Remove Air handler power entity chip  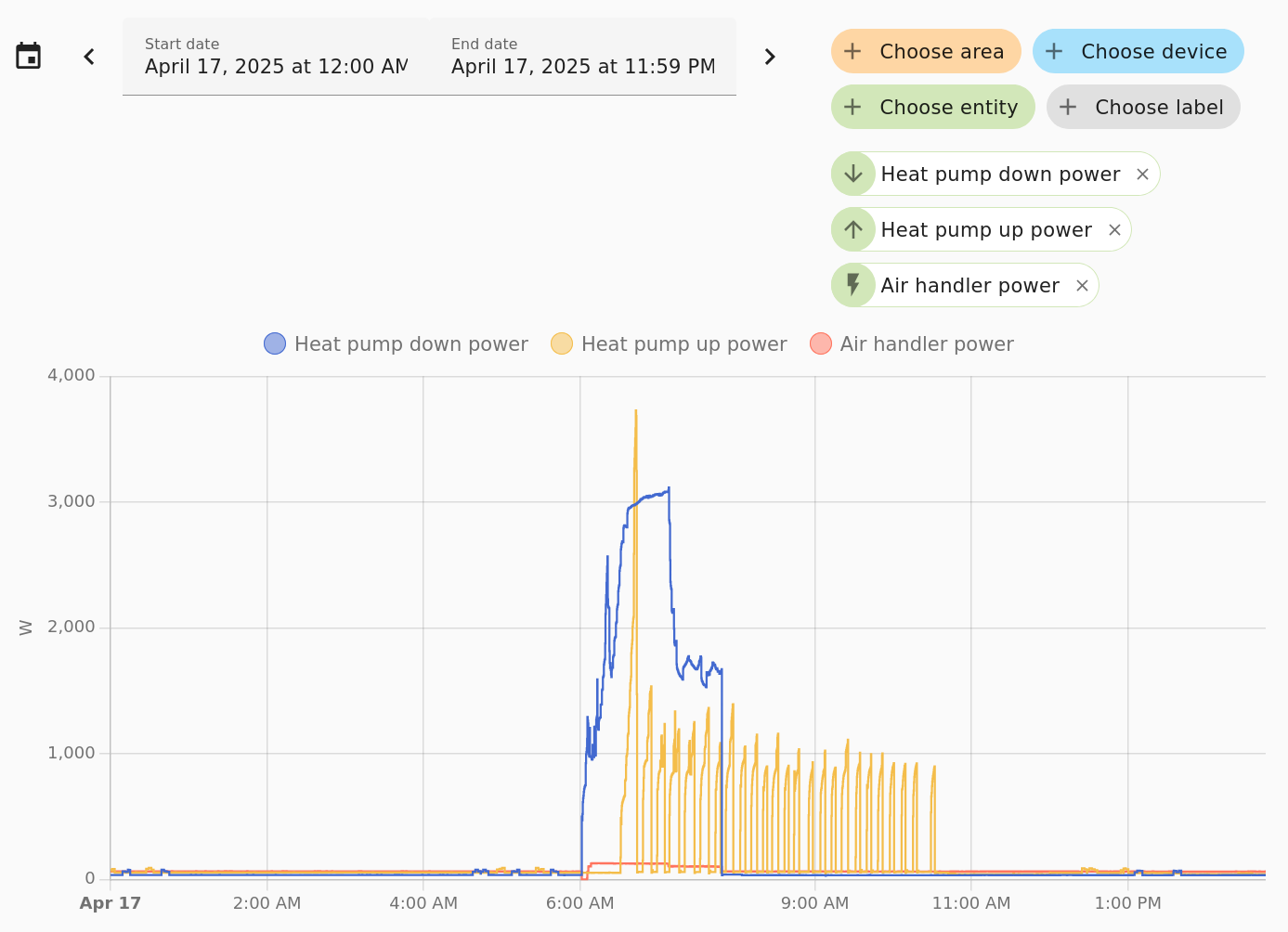tap(1082, 286)
